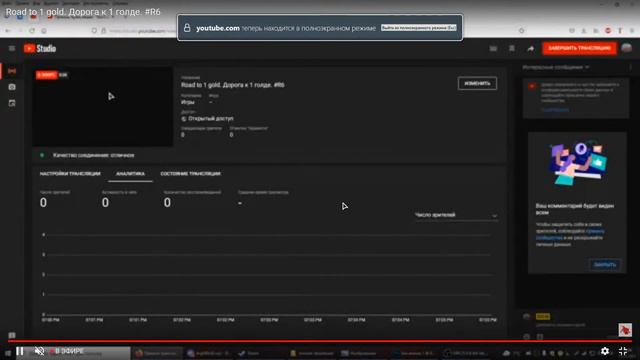Switch to the 'АНАЛИТИКА' tab
This screenshot has height=360, width=640.
(130, 174)
